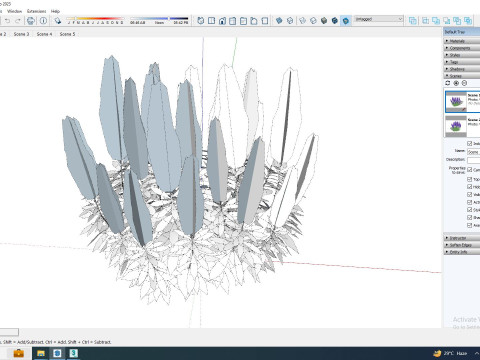Select the highlighted Monochrome style icon
Viewport: 480px width, 360px height.
[346, 21]
